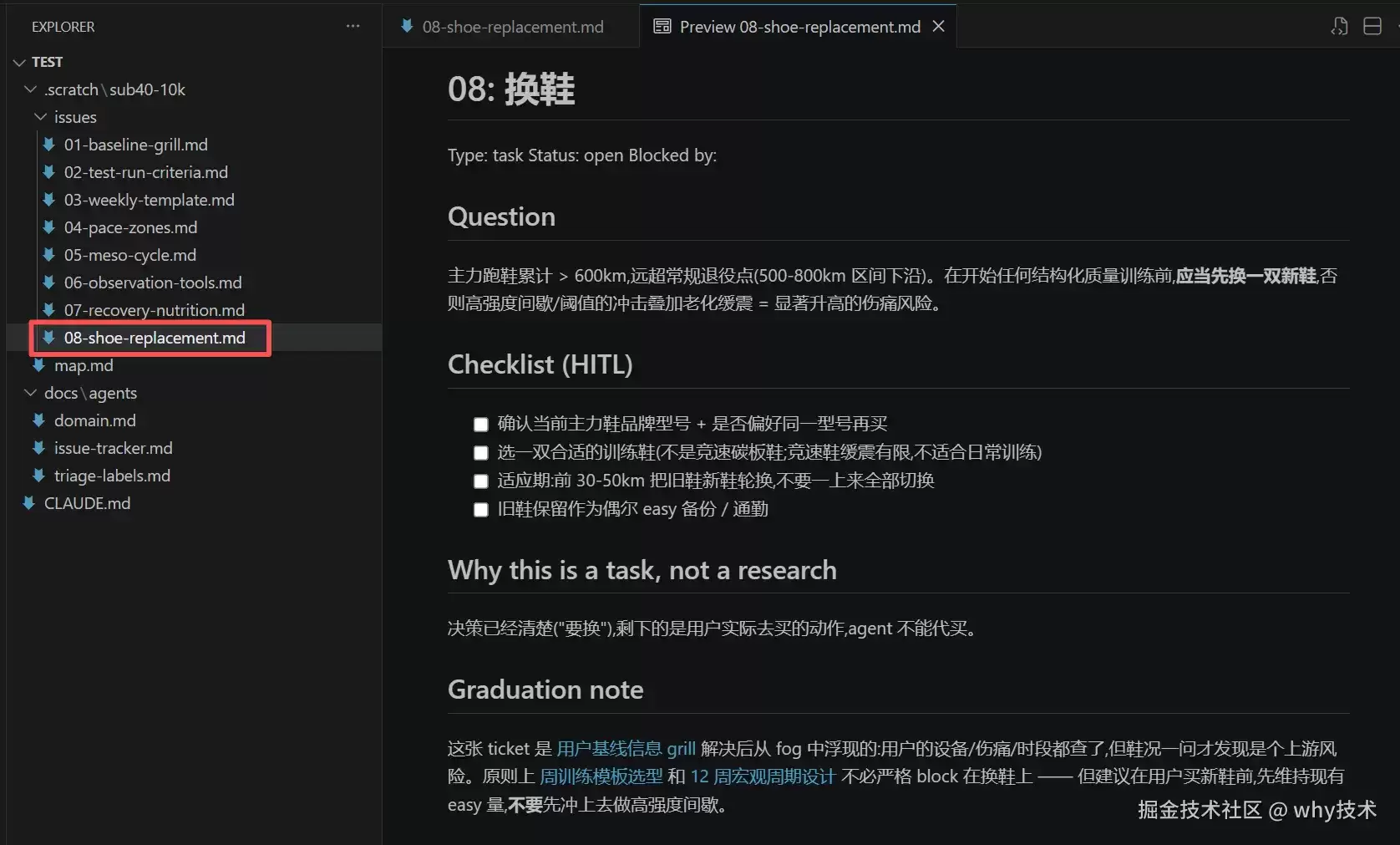This screenshot has height=845, width=1400.
Task: Click markdown icon of 02-test-run-criteria.md
Action: tap(48, 172)
